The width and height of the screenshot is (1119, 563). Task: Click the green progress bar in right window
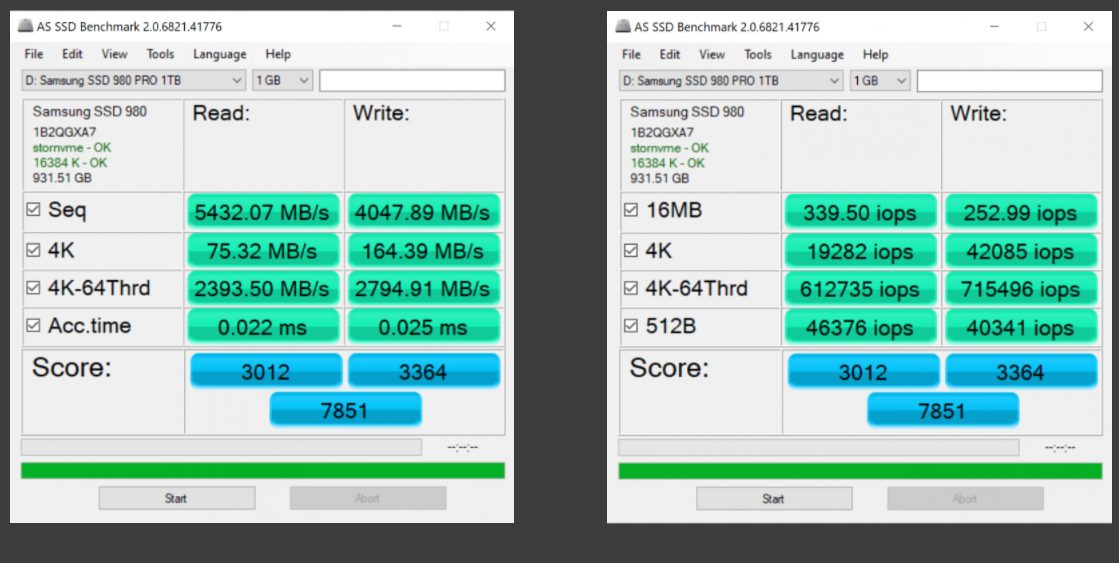tap(860, 471)
